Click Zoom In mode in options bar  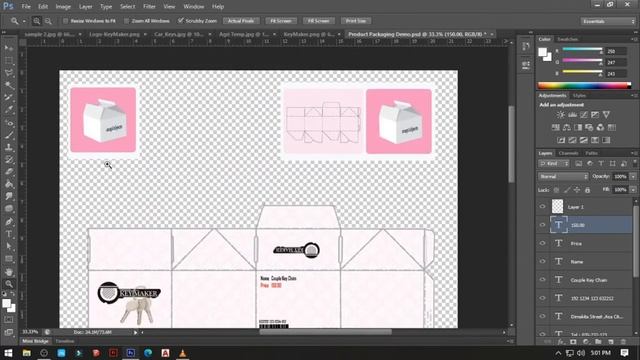[x=37, y=21]
